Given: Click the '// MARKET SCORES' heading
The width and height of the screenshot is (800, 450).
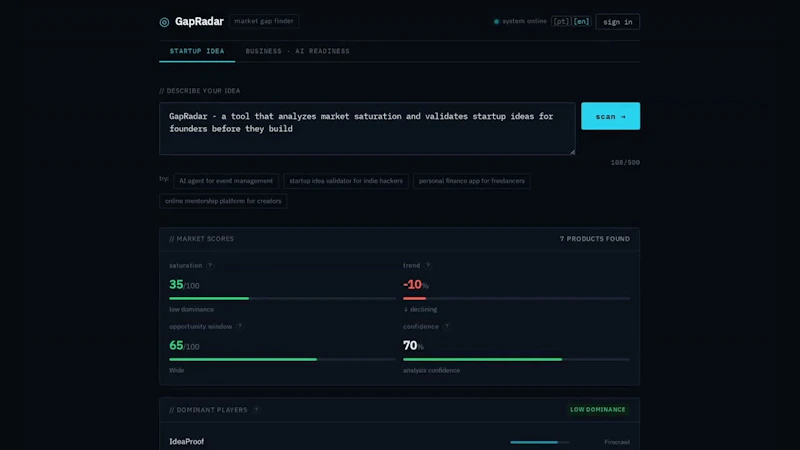Looking at the screenshot, I should click(x=202, y=239).
